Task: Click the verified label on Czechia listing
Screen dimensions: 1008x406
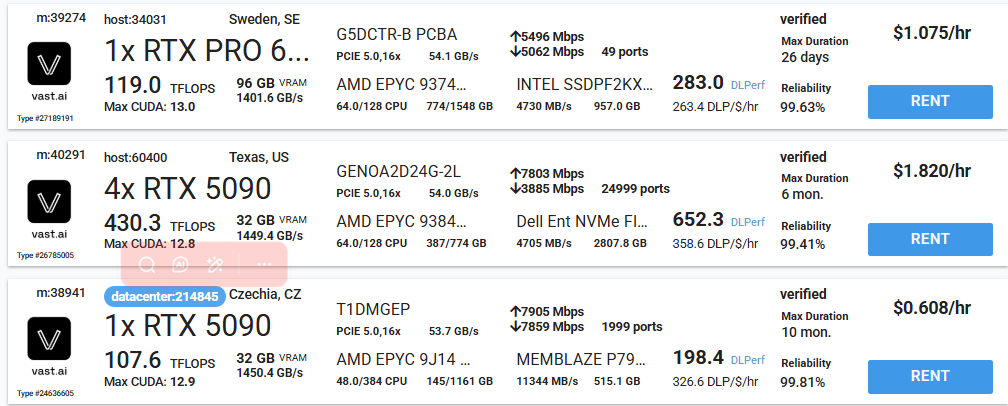Action: 803,294
